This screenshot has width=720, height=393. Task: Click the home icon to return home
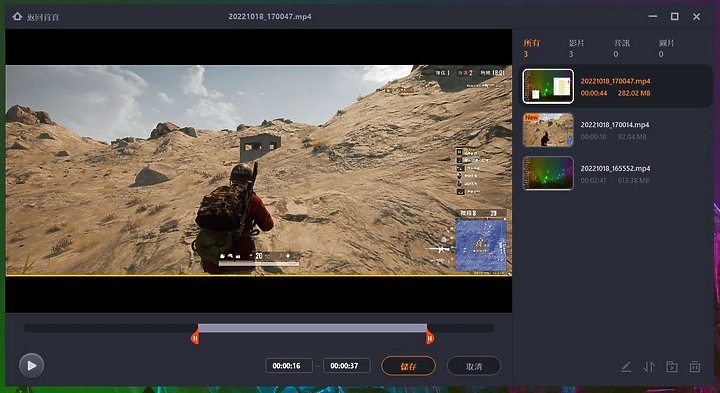tap(17, 17)
